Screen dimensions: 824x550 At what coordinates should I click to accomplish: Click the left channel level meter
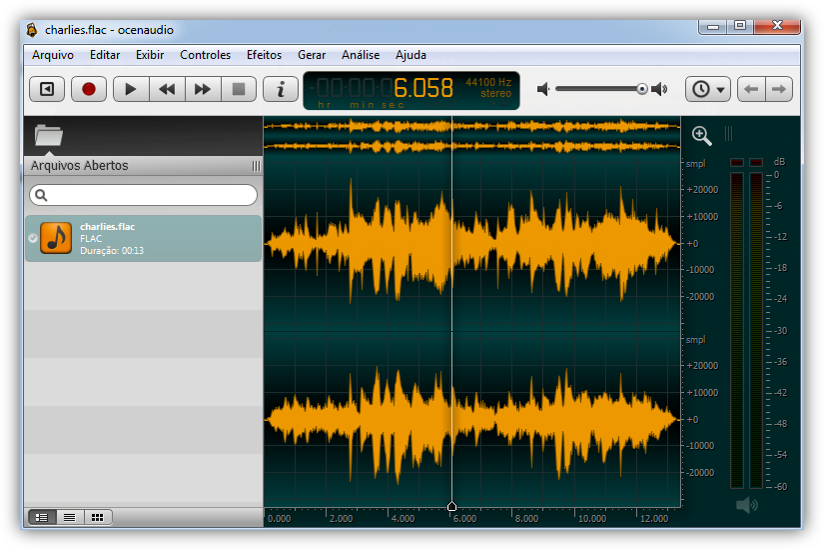(x=737, y=330)
